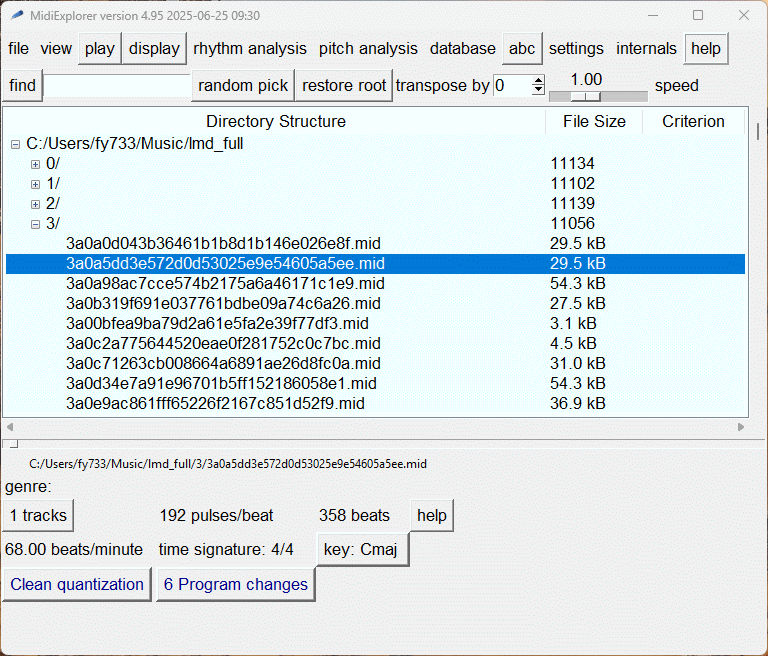Viewport: 768px width, 656px height.
Task: Click the help button beside 358 beats
Action: 432,515
